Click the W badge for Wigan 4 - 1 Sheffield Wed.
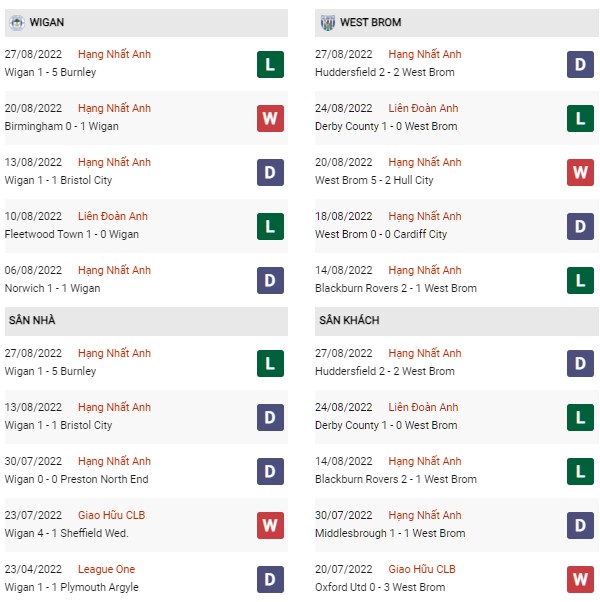Image resolution: width=600 pixels, height=602 pixels. (270, 525)
